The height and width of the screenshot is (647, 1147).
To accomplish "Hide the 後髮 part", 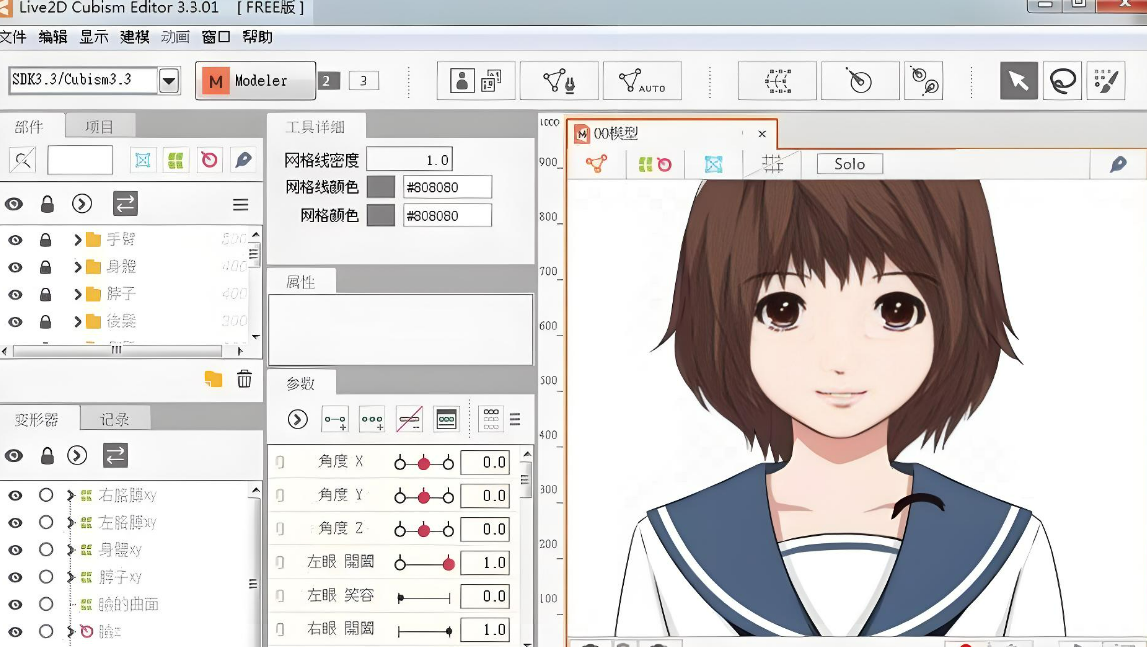I will tap(15, 321).
